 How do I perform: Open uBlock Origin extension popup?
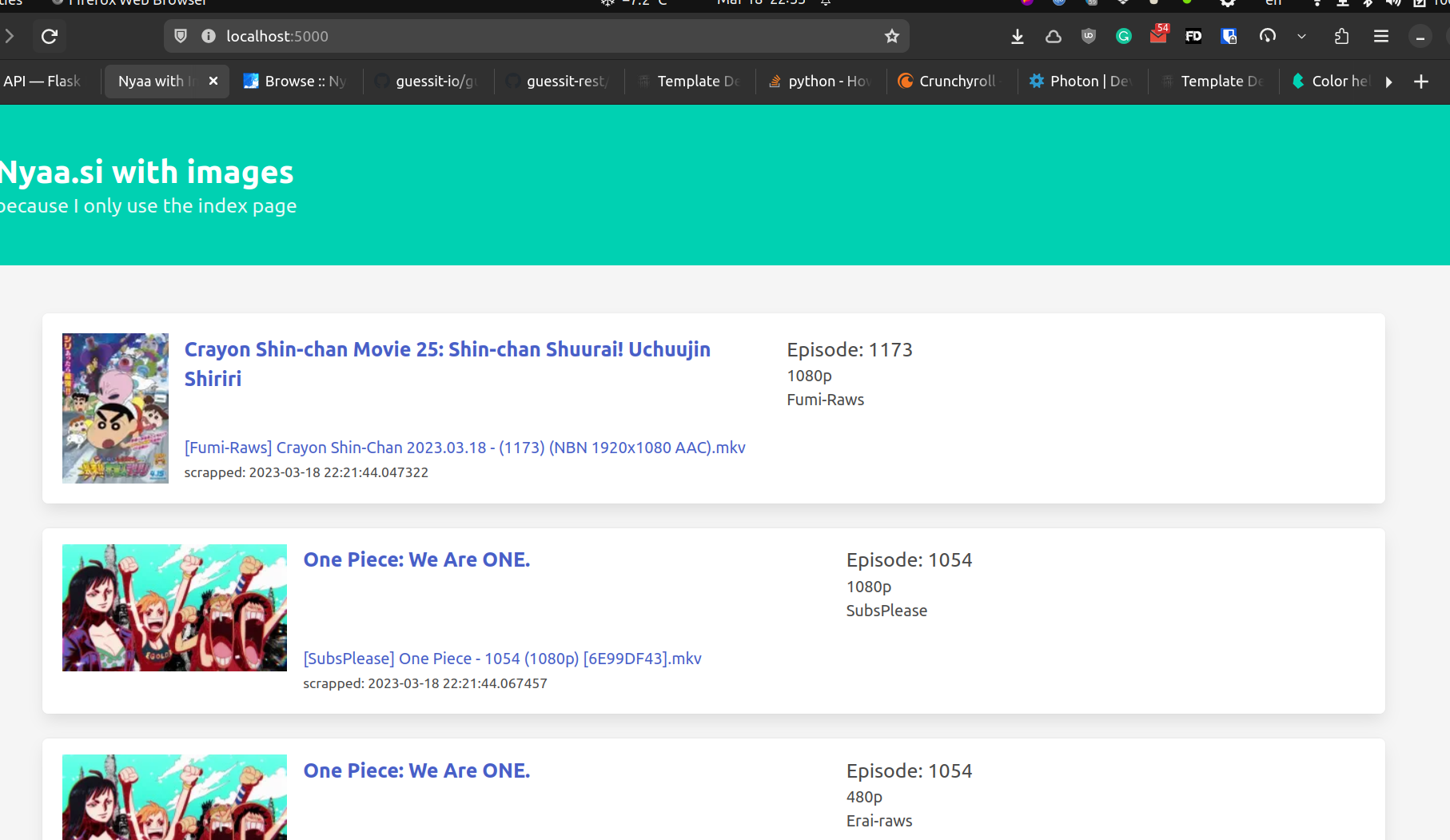[1089, 36]
